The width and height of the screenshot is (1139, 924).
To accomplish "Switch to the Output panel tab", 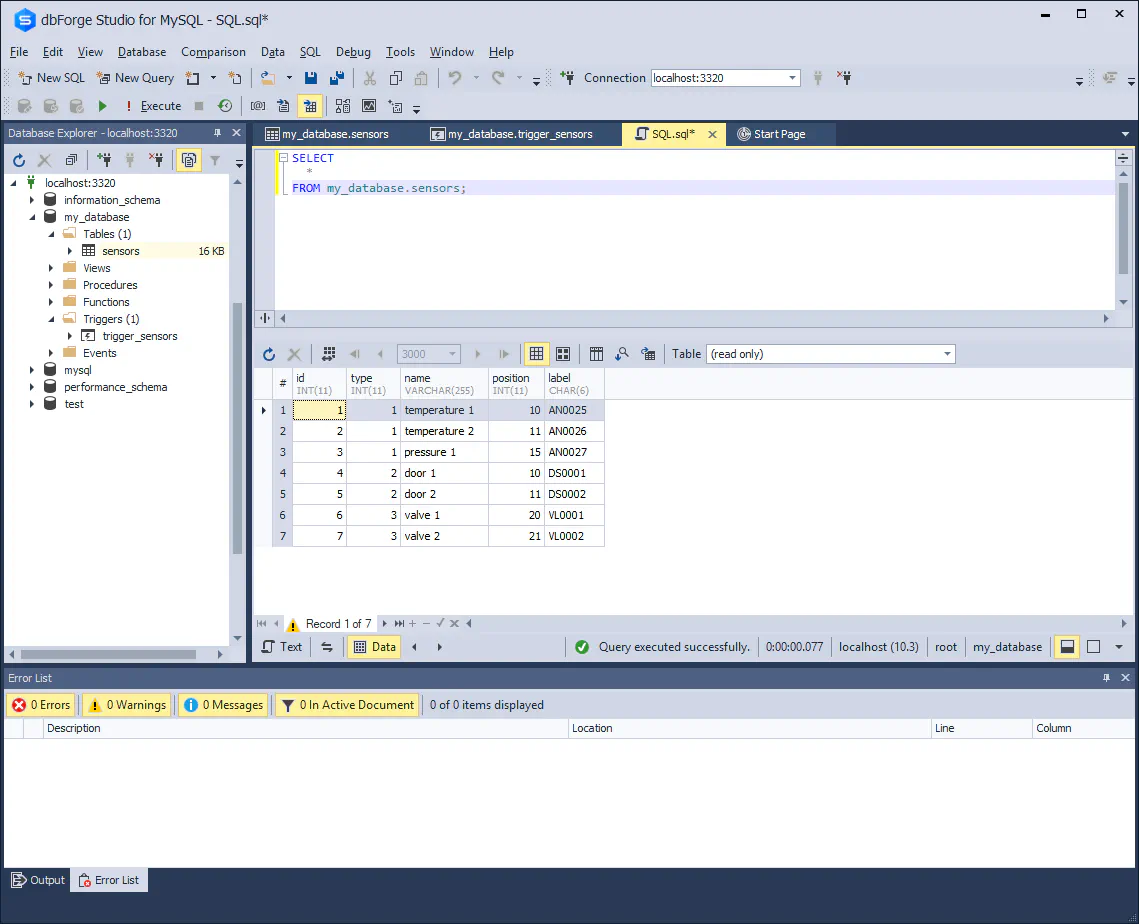I will (x=38, y=880).
